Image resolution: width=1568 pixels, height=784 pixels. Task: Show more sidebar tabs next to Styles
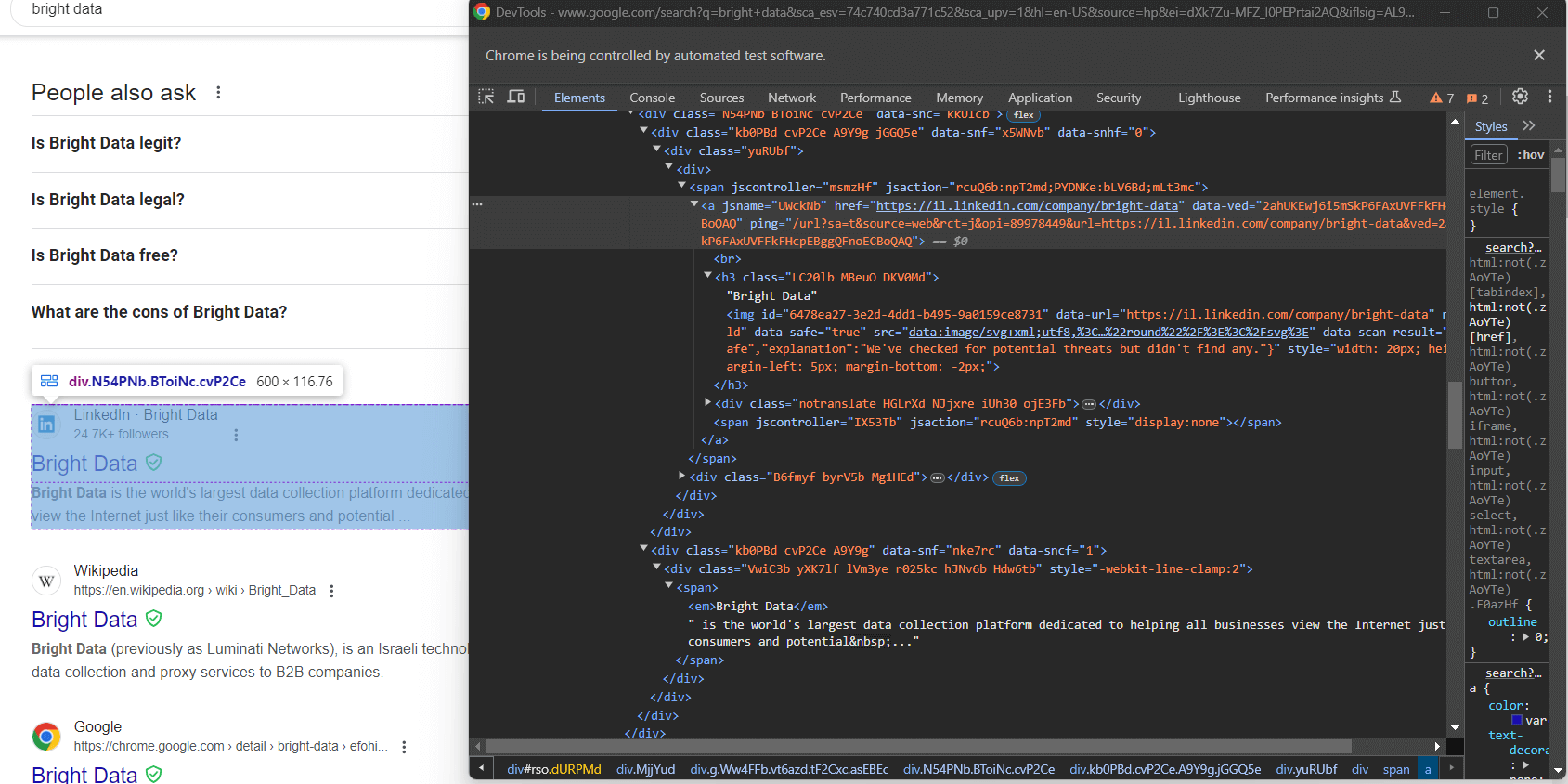coord(1529,126)
